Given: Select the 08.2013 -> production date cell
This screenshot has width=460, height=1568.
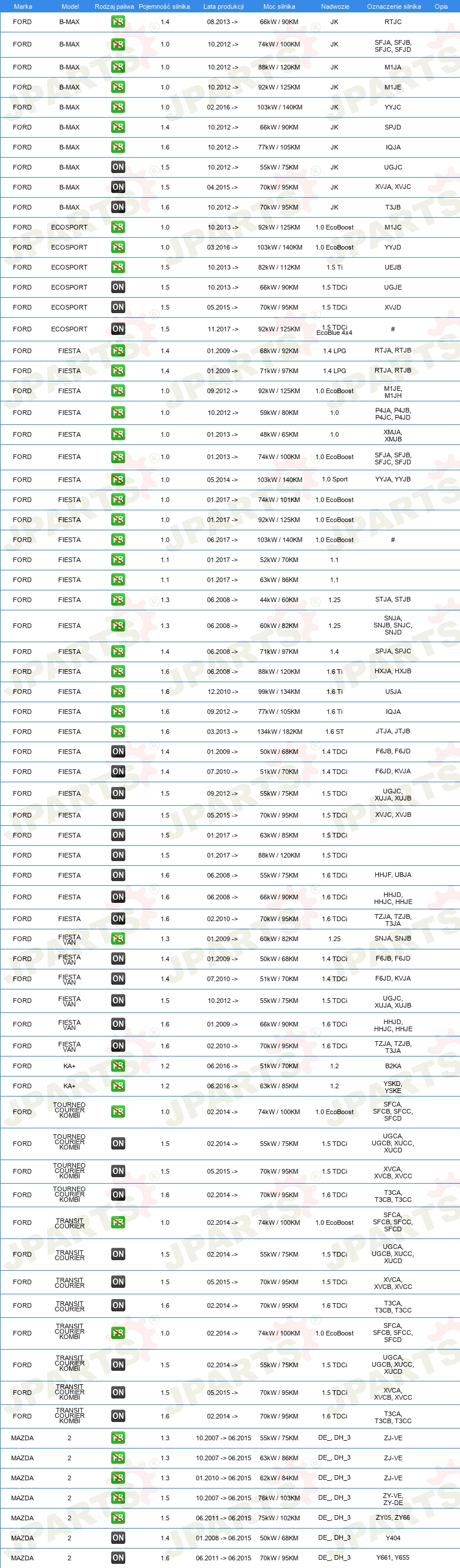Looking at the screenshot, I should [x=222, y=22].
